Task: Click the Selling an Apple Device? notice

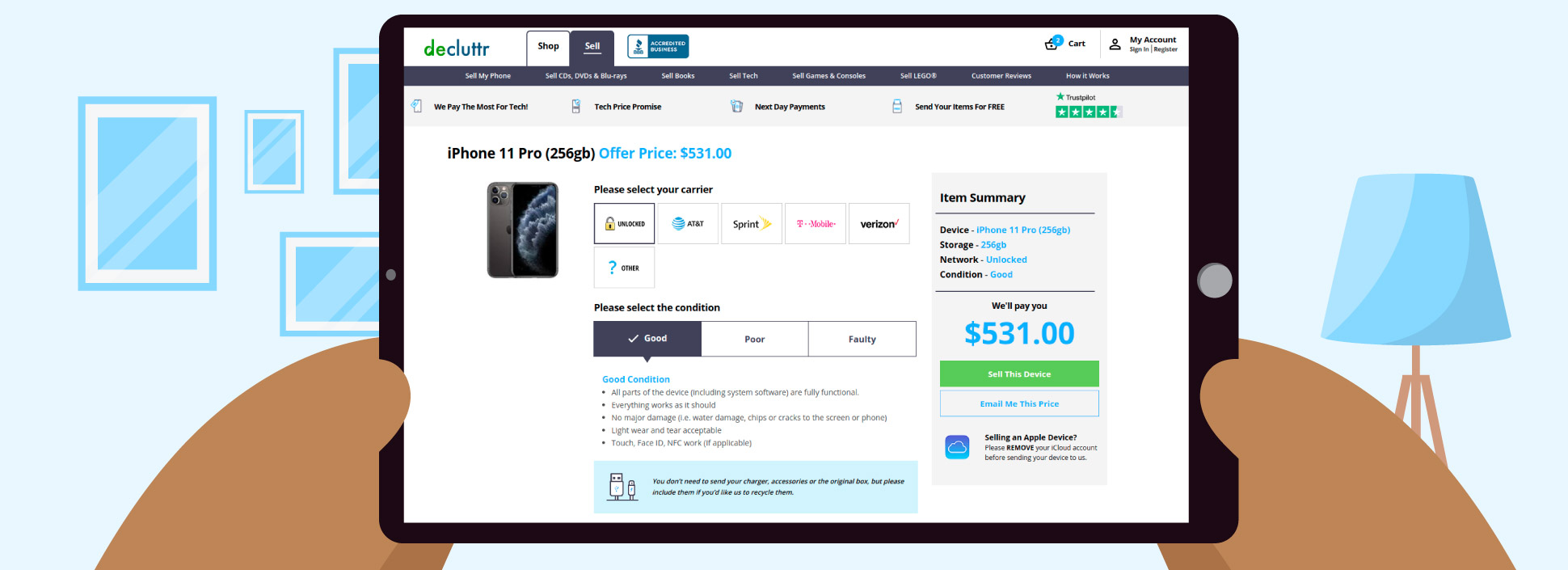Action: [x=1031, y=437]
